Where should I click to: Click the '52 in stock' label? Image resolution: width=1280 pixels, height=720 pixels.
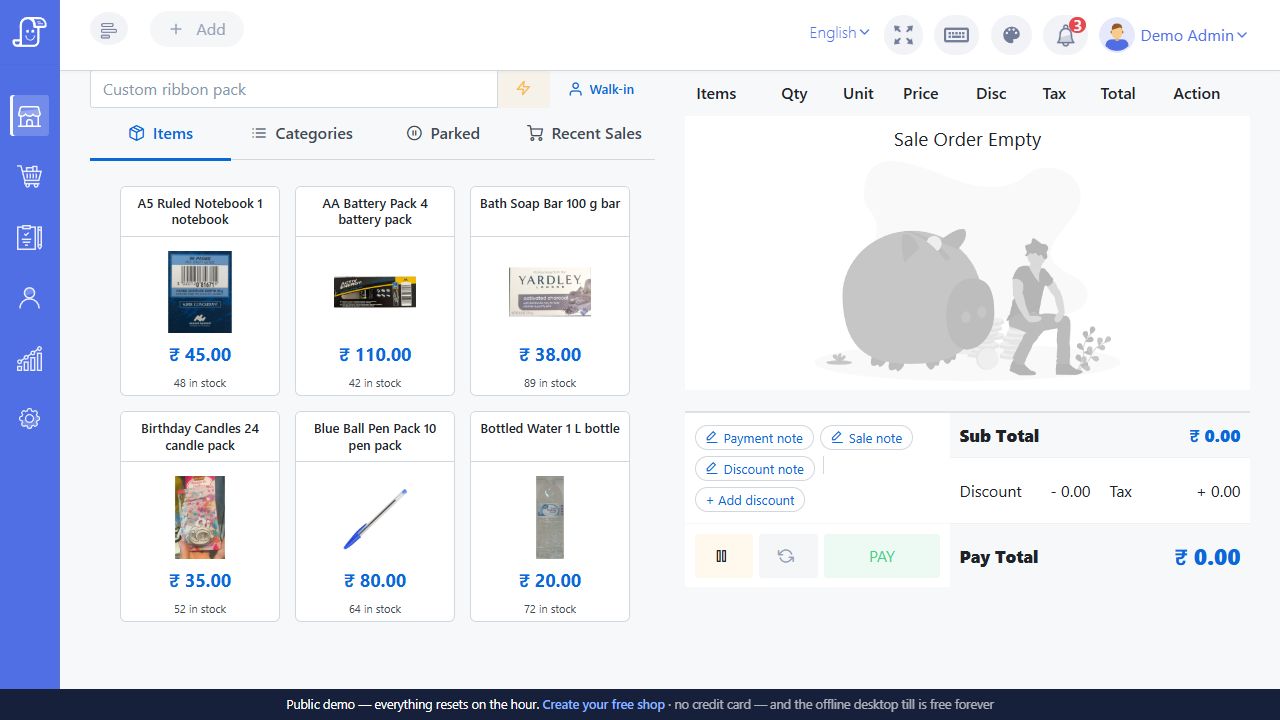pyautogui.click(x=200, y=609)
